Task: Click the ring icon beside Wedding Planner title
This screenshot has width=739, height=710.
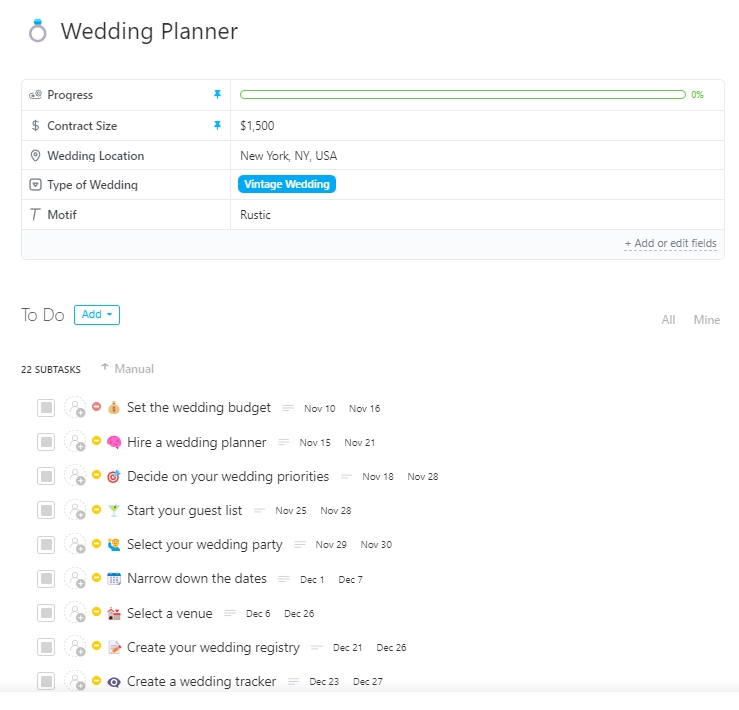Action: [x=38, y=32]
